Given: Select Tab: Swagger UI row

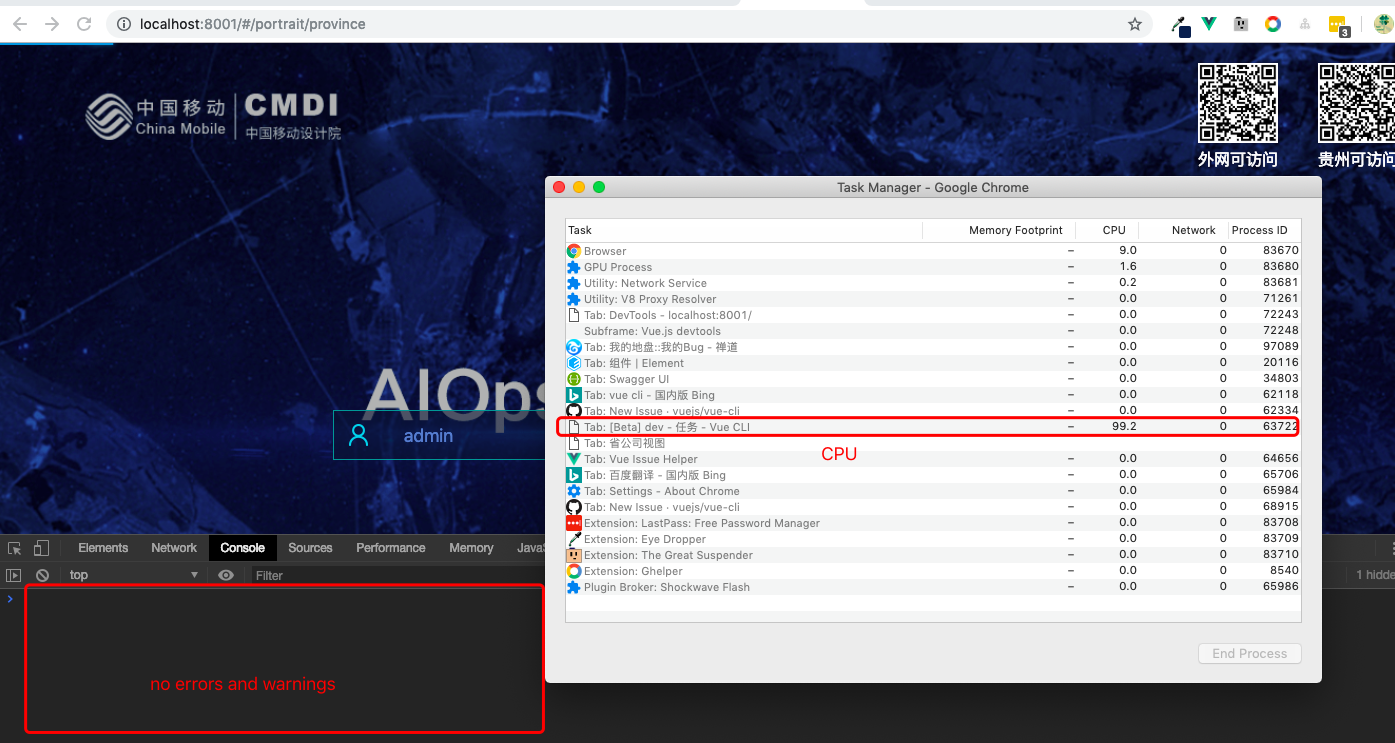Looking at the screenshot, I should [933, 379].
